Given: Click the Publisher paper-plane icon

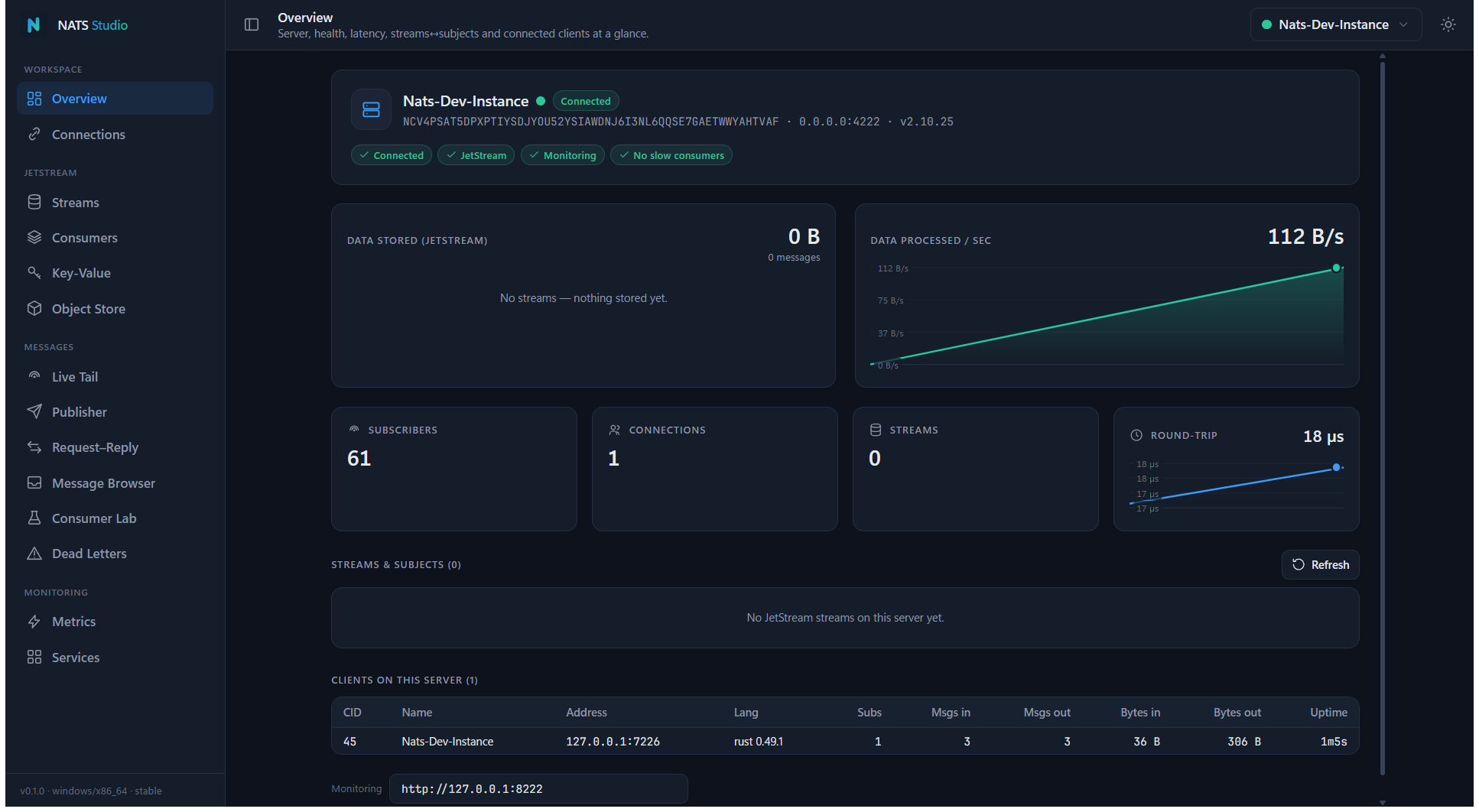Looking at the screenshot, I should click(x=34, y=412).
